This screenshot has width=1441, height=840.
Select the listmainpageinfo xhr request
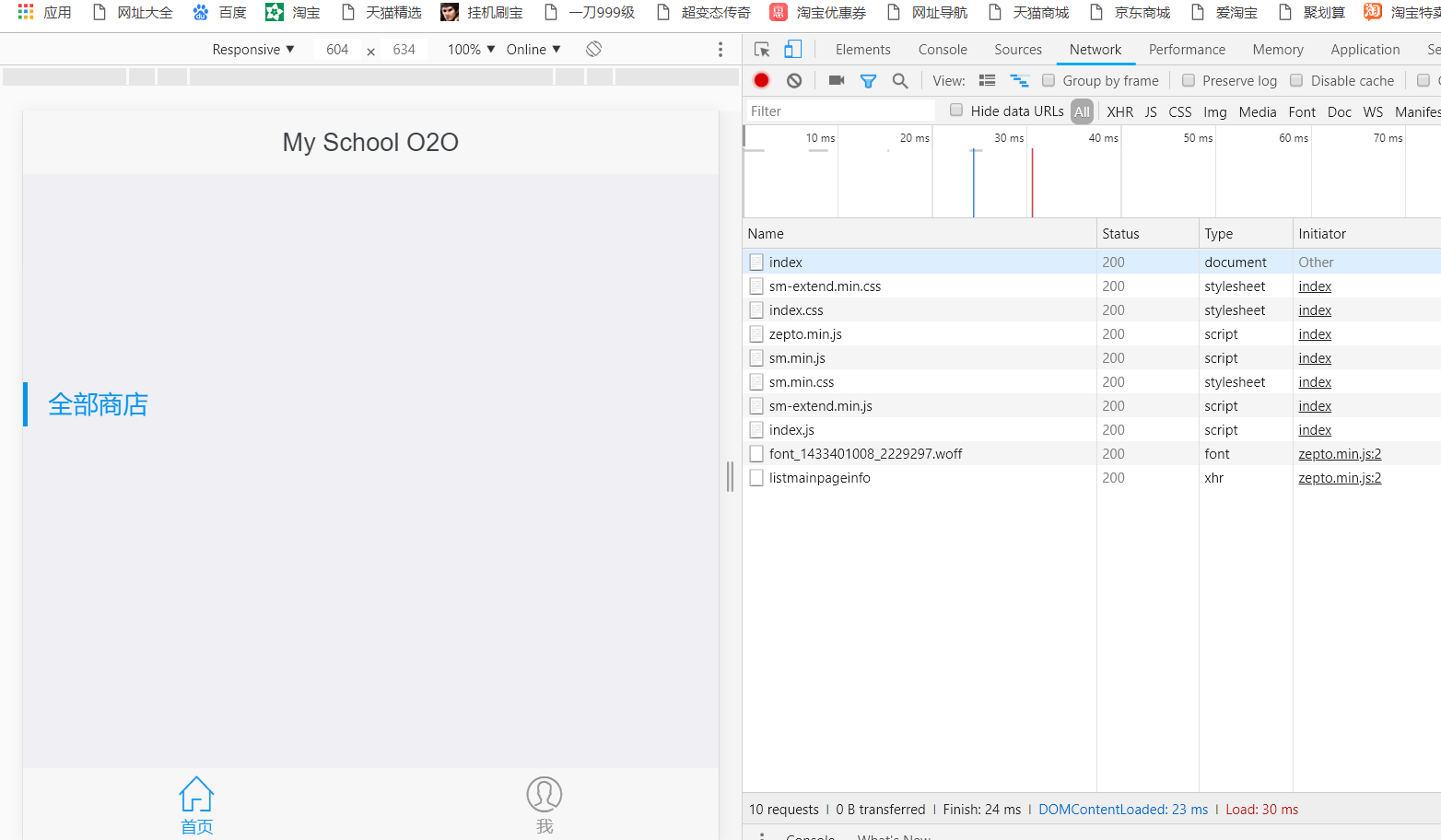(x=1092, y=478)
